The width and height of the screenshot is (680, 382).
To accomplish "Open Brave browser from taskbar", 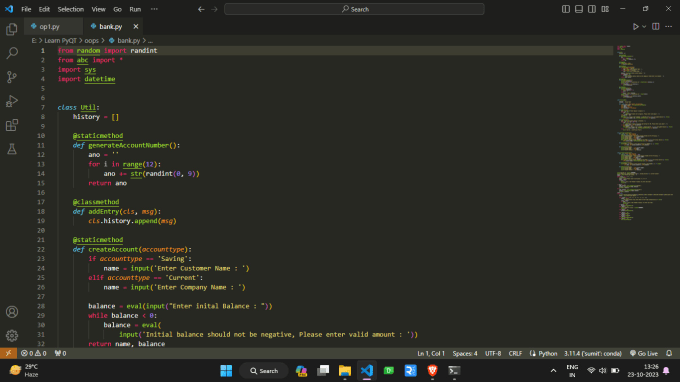I will 432,371.
